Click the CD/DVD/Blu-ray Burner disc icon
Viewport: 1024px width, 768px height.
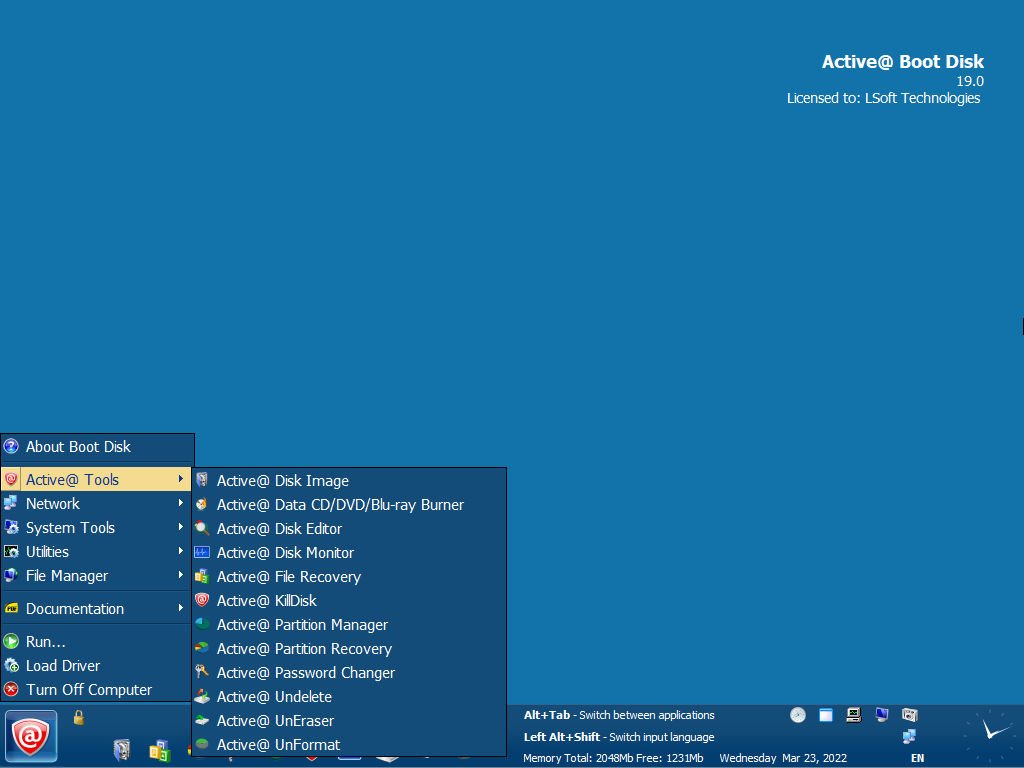pos(202,504)
